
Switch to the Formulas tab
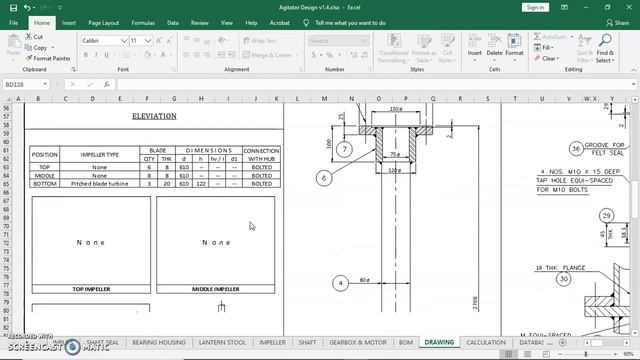143,23
